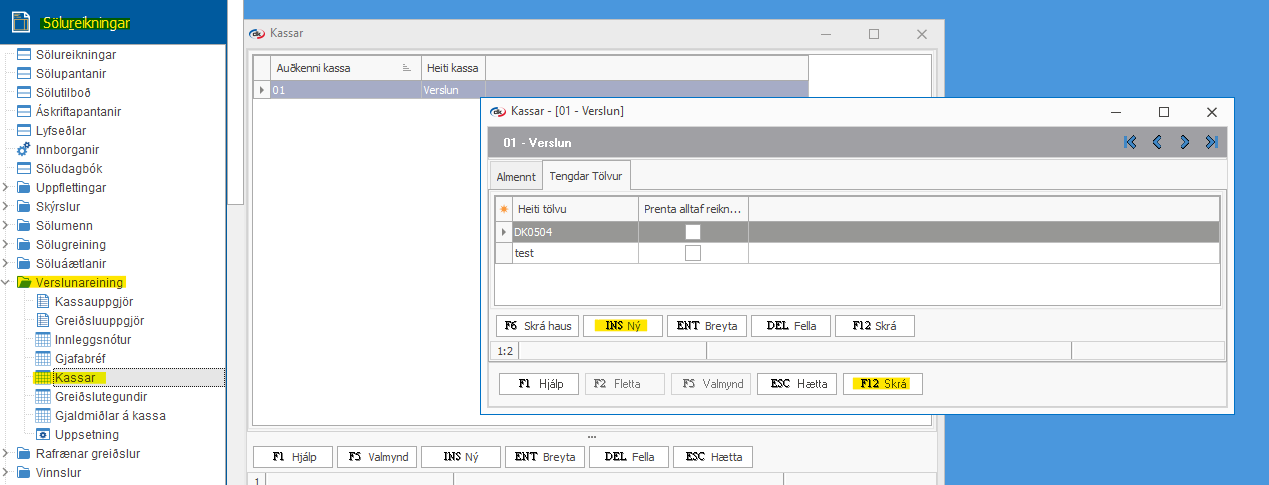
Task: Select the Tengdar Tölvur tab
Action: [x=585, y=177]
